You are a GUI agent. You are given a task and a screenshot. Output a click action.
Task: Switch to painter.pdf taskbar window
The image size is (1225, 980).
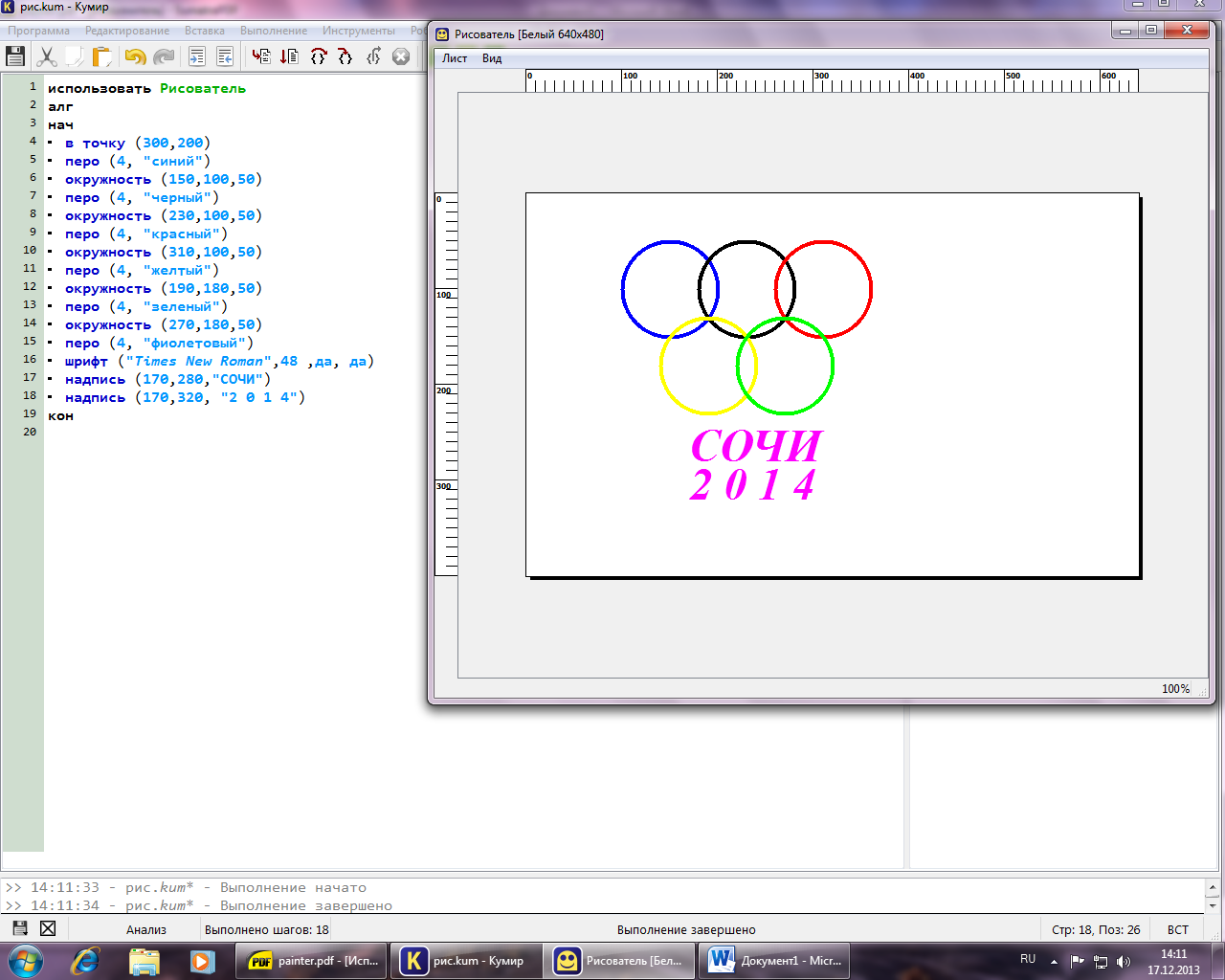(312, 961)
